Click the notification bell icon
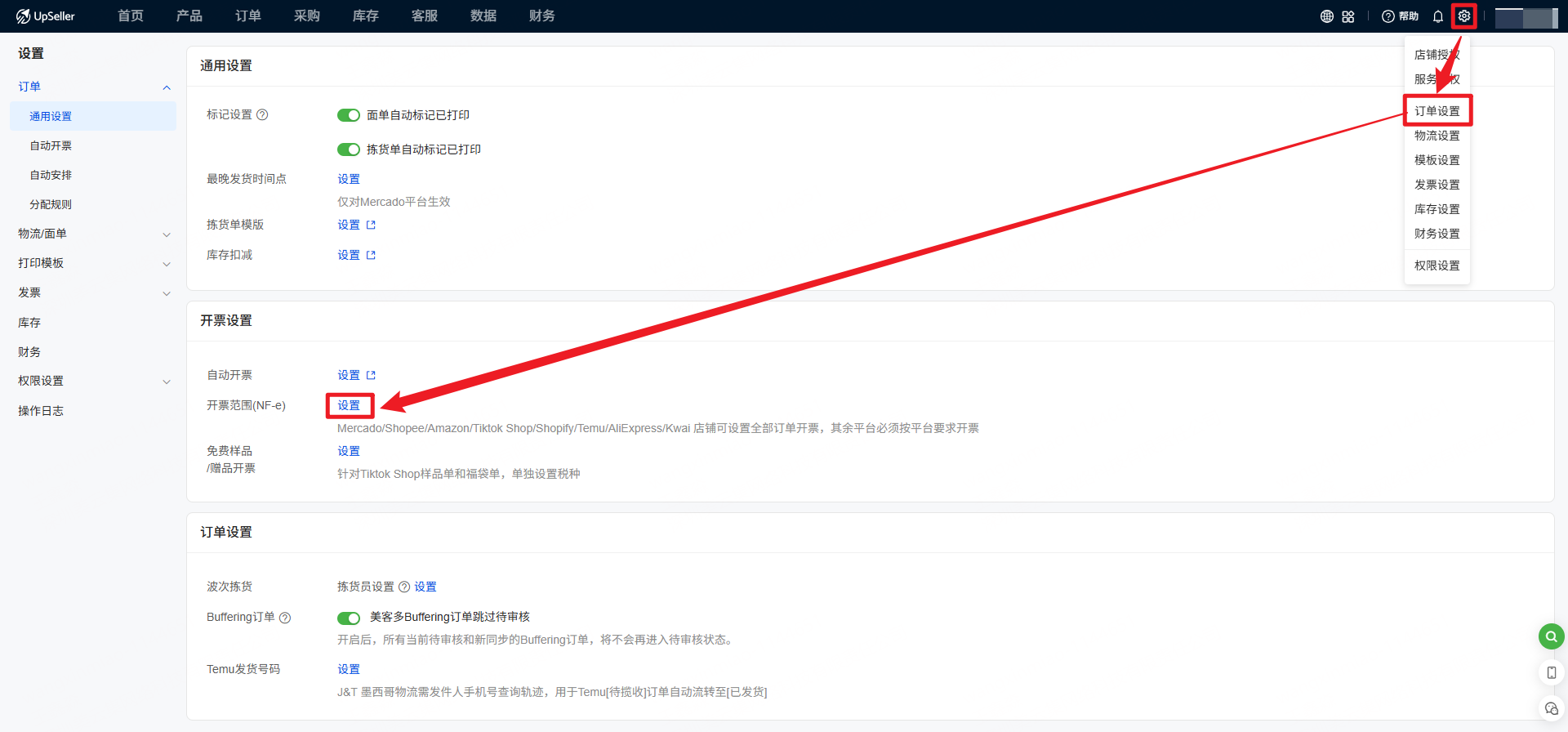The image size is (1568, 732). tap(1438, 16)
